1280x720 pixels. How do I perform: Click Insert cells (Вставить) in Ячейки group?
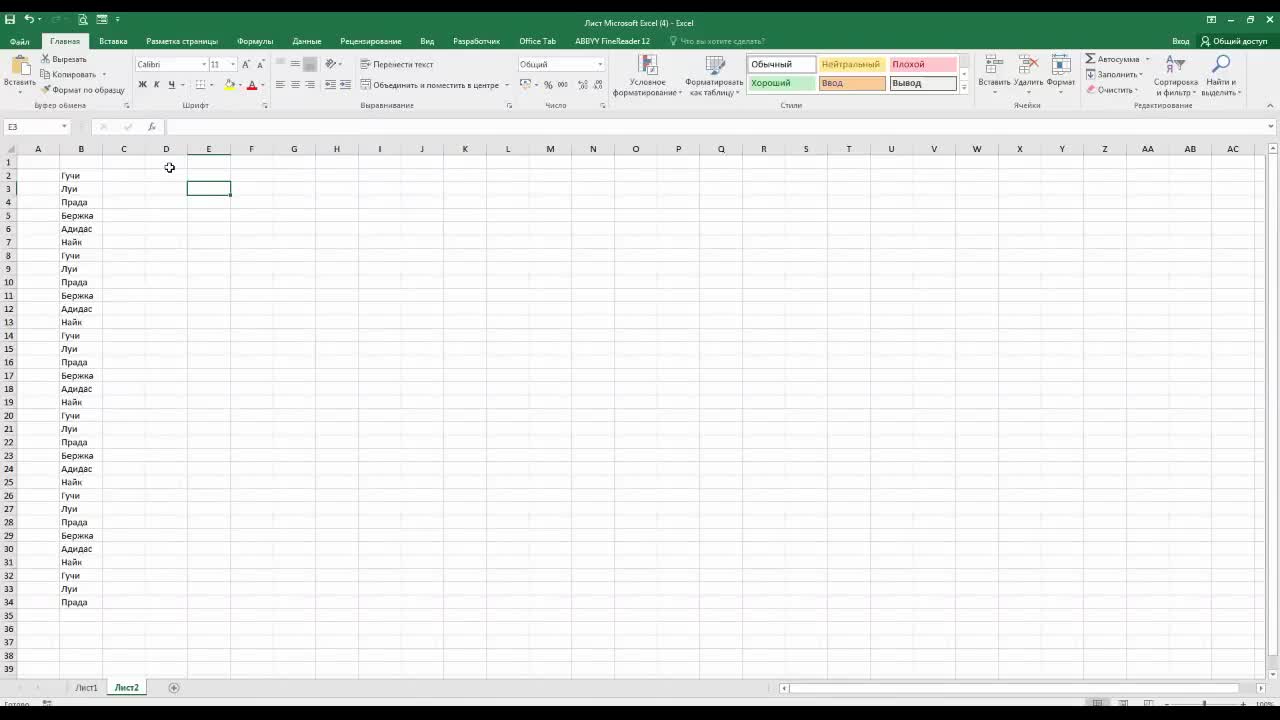(x=994, y=75)
